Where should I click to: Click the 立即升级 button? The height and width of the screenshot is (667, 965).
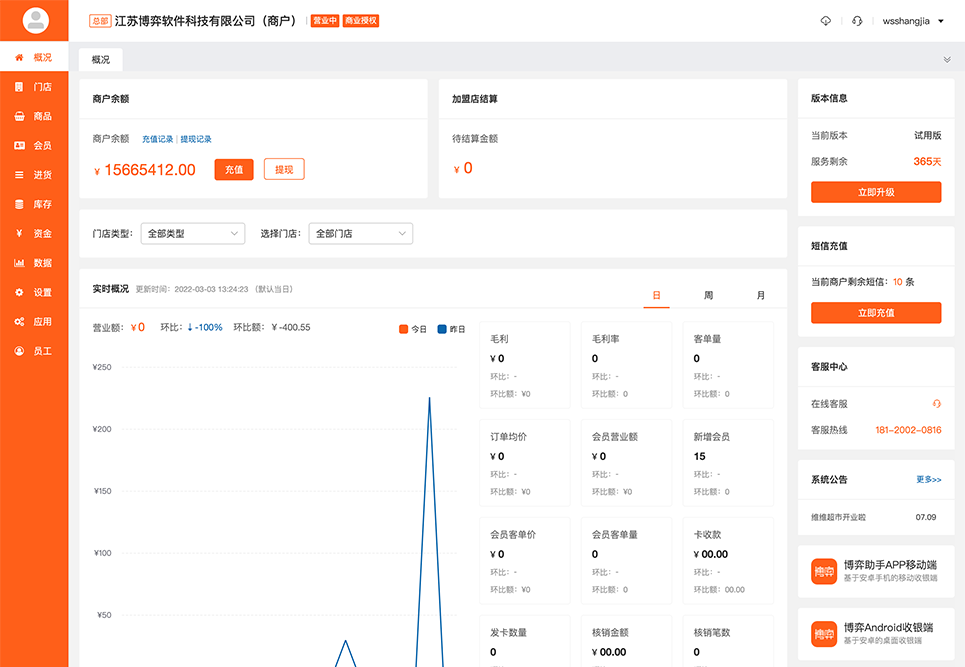(876, 192)
